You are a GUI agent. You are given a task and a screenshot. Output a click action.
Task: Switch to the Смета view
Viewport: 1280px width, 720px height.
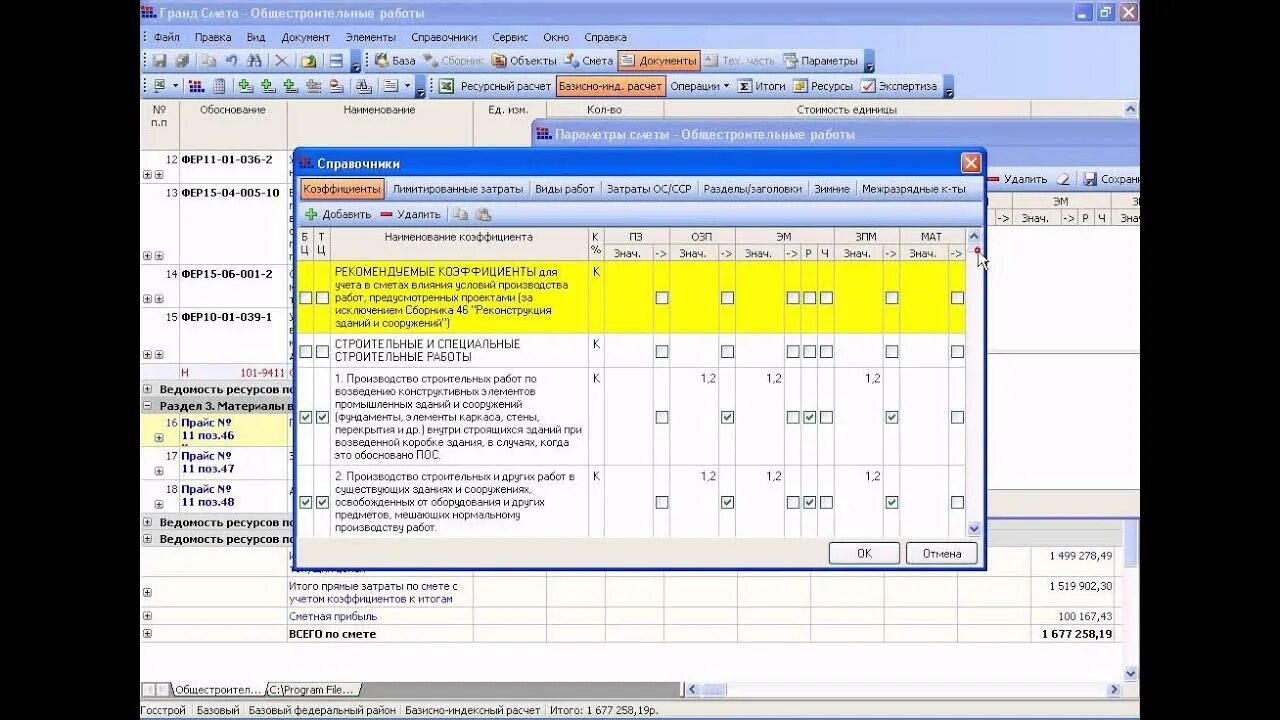589,61
